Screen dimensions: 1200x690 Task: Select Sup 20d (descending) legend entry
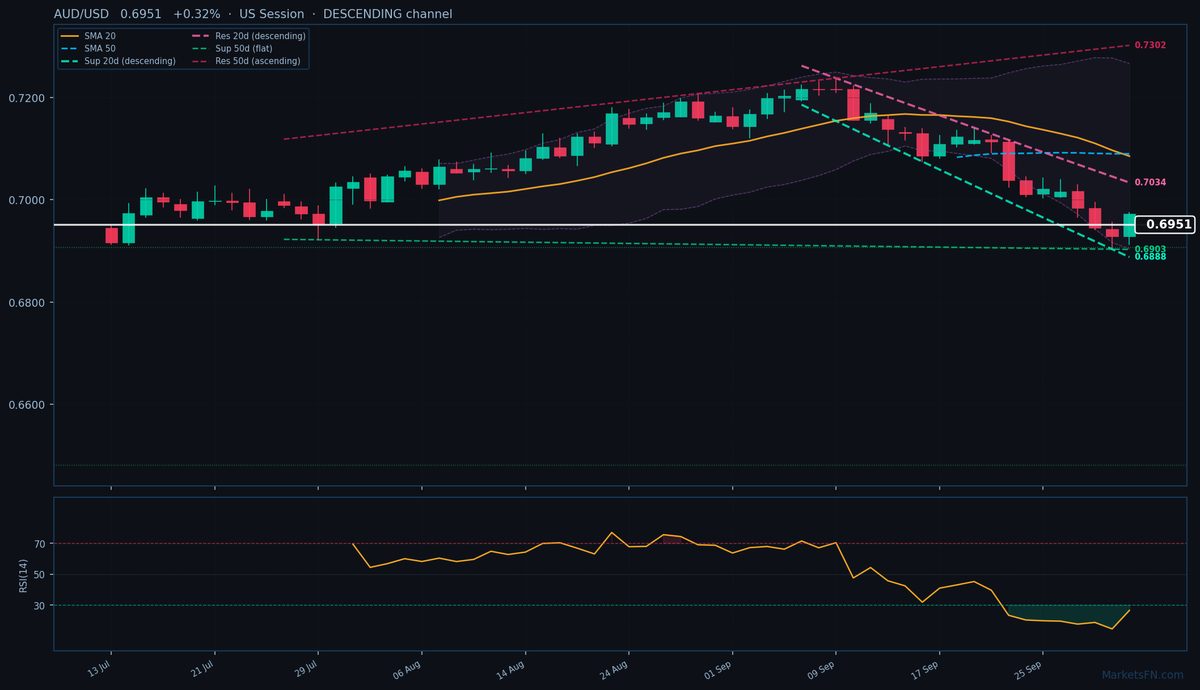pyautogui.click(x=118, y=61)
